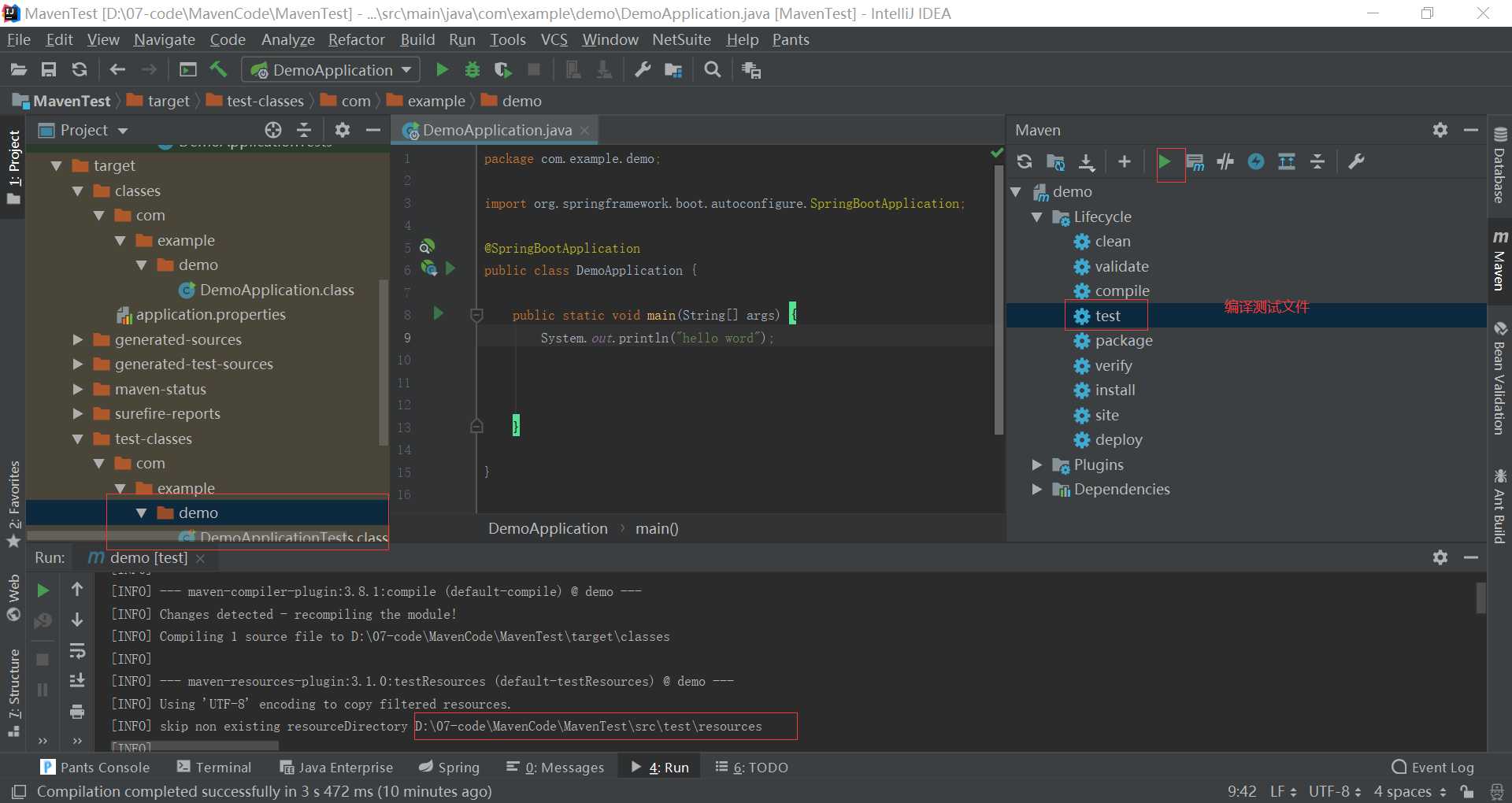This screenshot has height=803, width=1512.
Task: Select DemoApplication.java editor tab
Action: pyautogui.click(x=496, y=130)
